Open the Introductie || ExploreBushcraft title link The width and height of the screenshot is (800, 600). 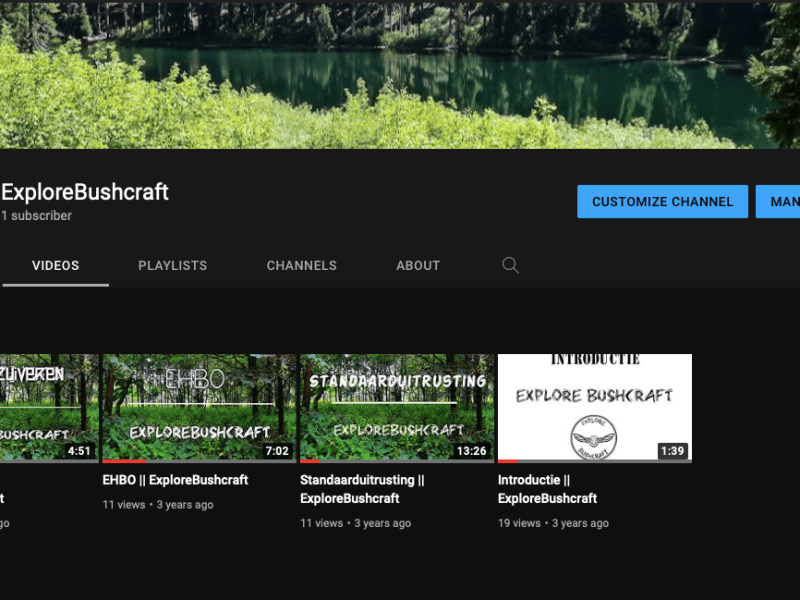click(548, 489)
